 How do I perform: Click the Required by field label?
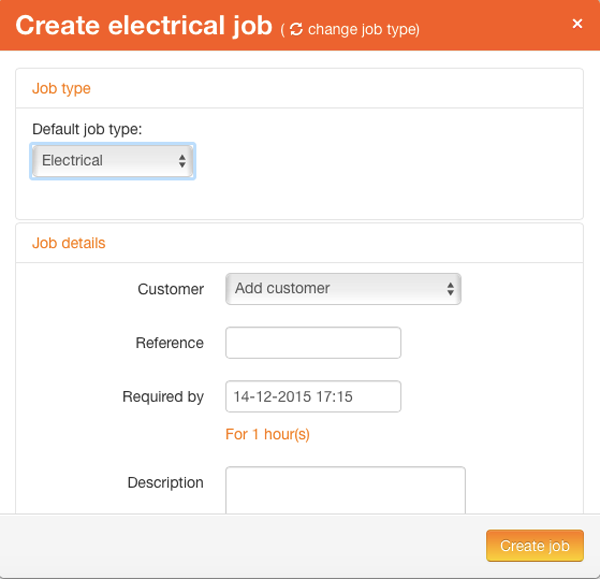click(163, 397)
